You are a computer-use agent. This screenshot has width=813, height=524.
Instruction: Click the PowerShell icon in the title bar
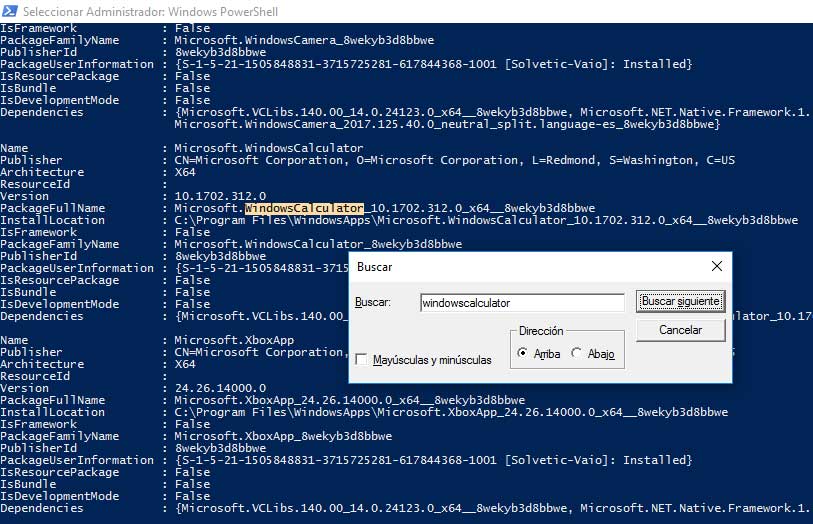click(10, 11)
